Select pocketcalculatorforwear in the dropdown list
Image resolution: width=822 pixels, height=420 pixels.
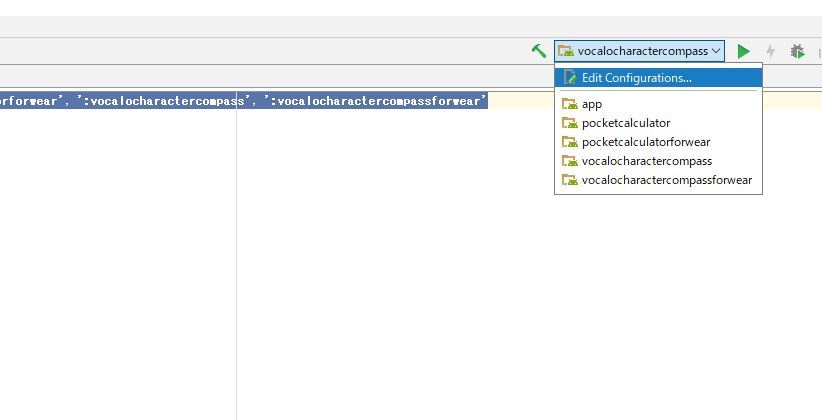(646, 142)
